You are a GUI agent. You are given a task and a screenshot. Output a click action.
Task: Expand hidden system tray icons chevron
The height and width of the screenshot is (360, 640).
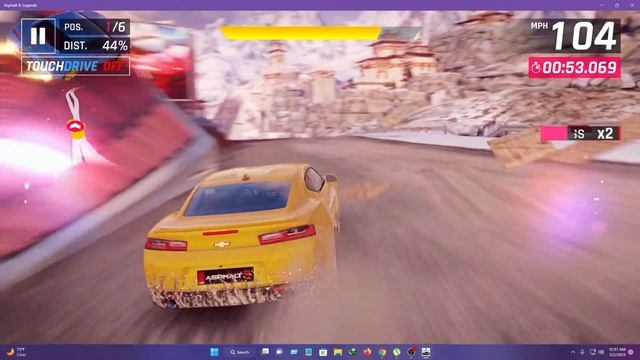point(573,352)
